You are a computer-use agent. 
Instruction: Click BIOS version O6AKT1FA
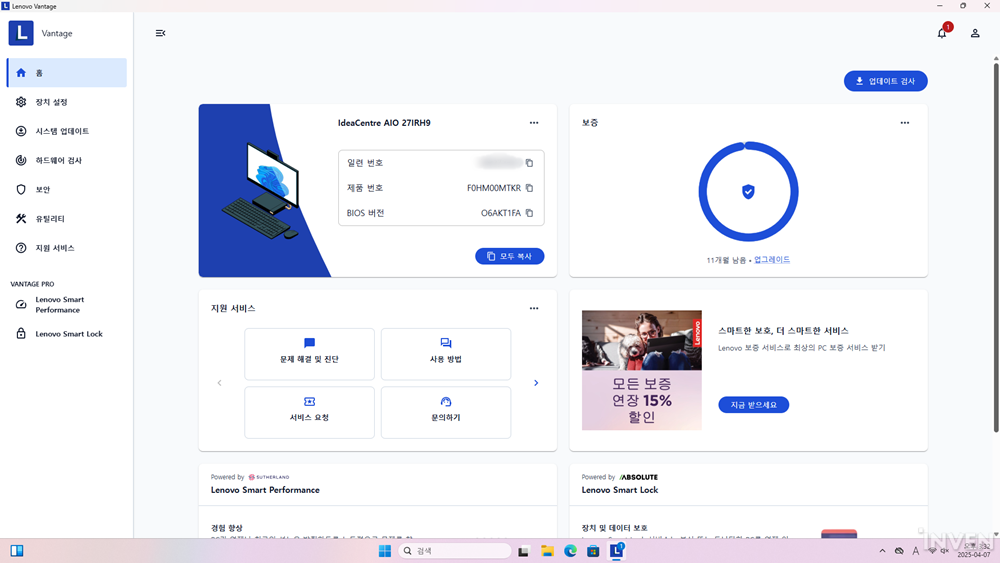(x=501, y=213)
